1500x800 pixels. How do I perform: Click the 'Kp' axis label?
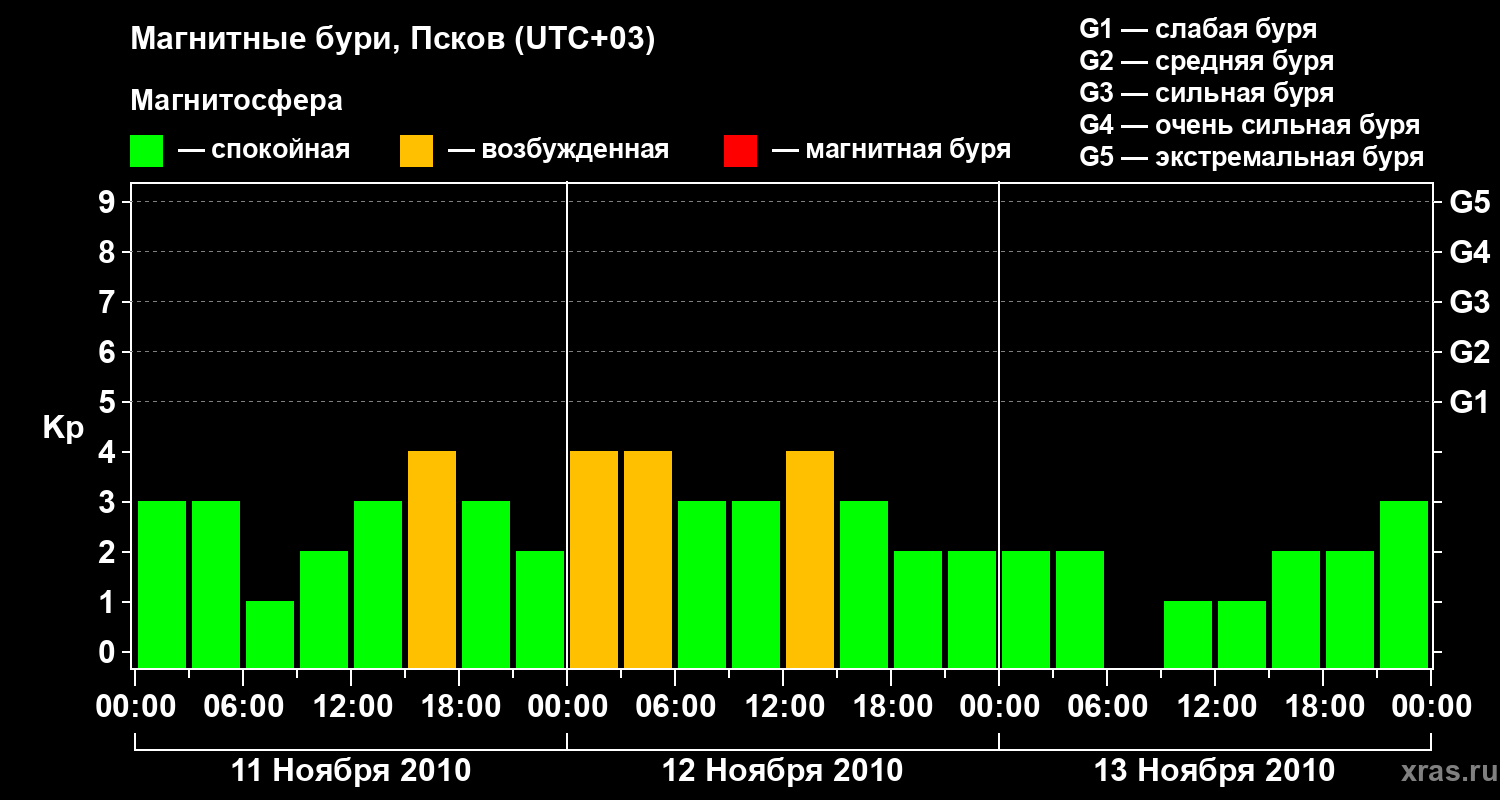63,428
